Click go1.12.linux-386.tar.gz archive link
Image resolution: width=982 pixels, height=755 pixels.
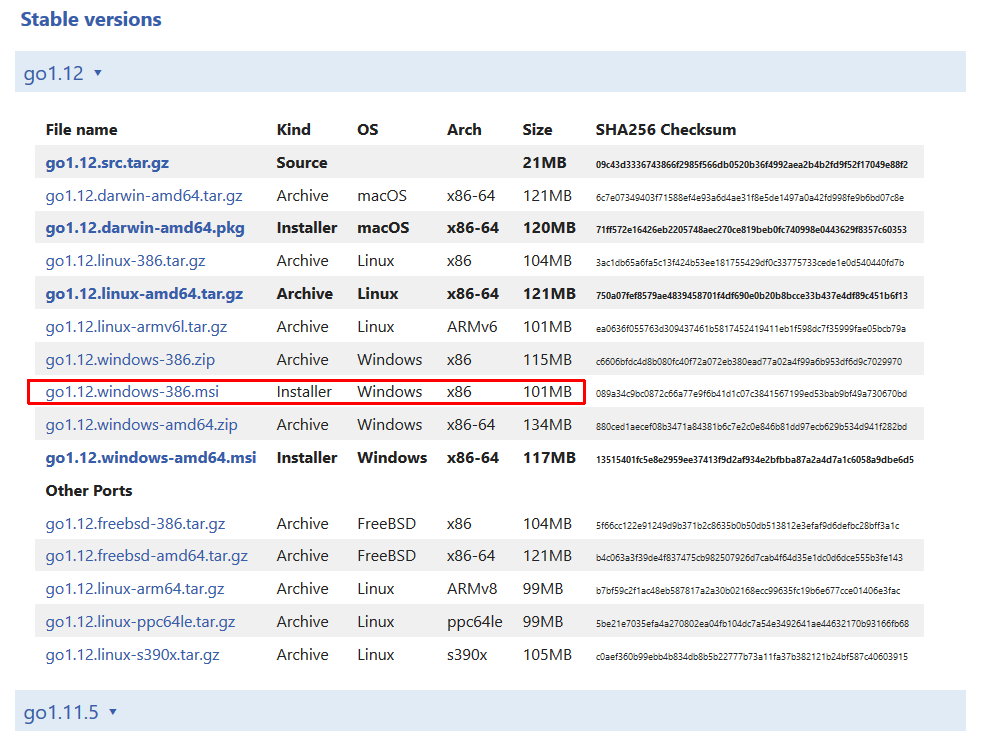125,261
